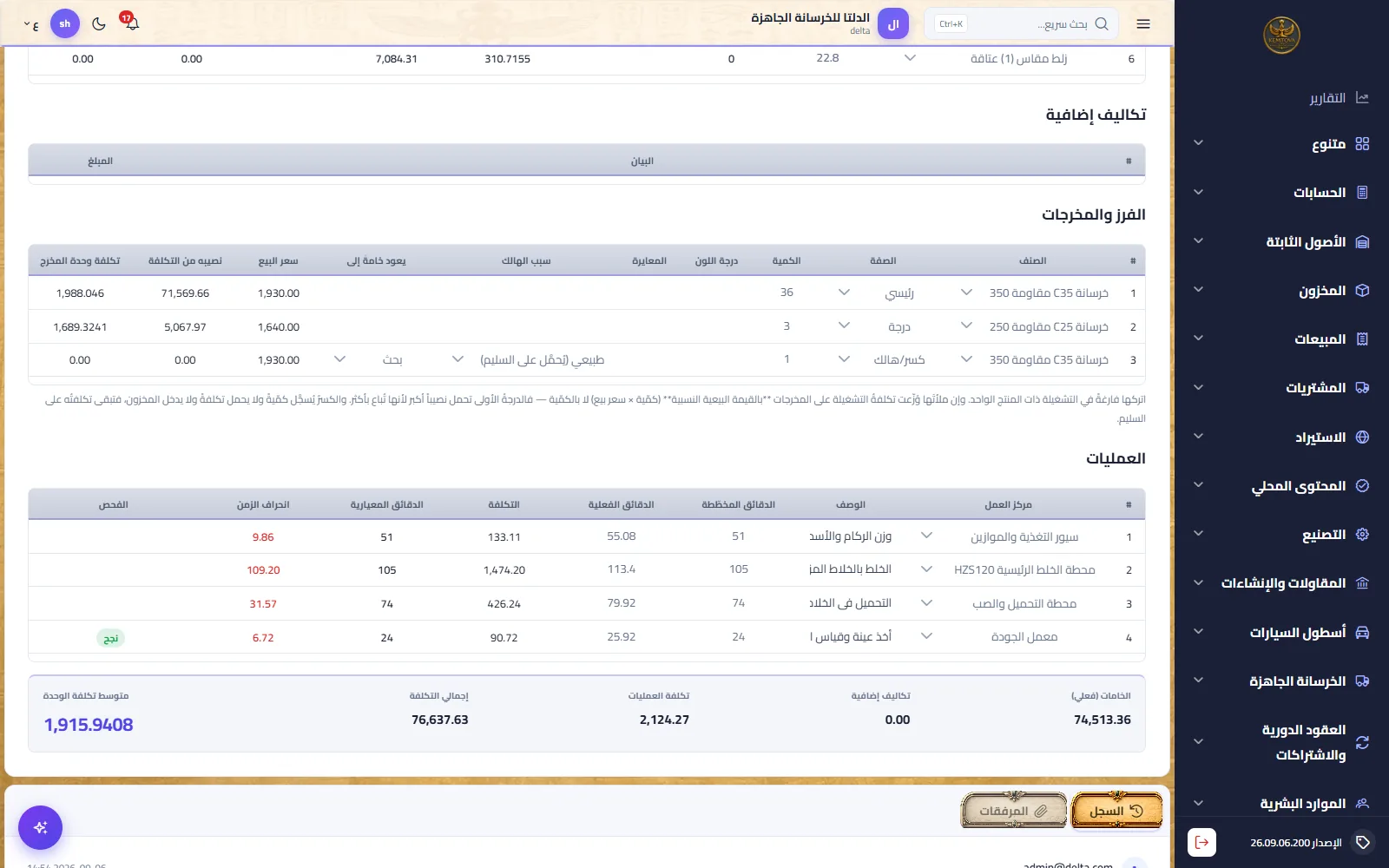Click operations cost value 2,124.27
Image resolution: width=1389 pixels, height=868 pixels.
tap(664, 720)
